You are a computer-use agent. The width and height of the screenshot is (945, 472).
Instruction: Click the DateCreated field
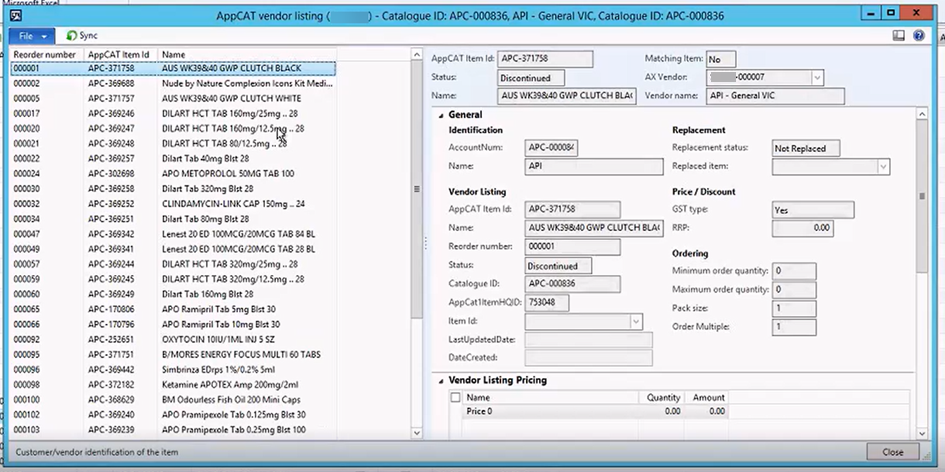point(589,357)
